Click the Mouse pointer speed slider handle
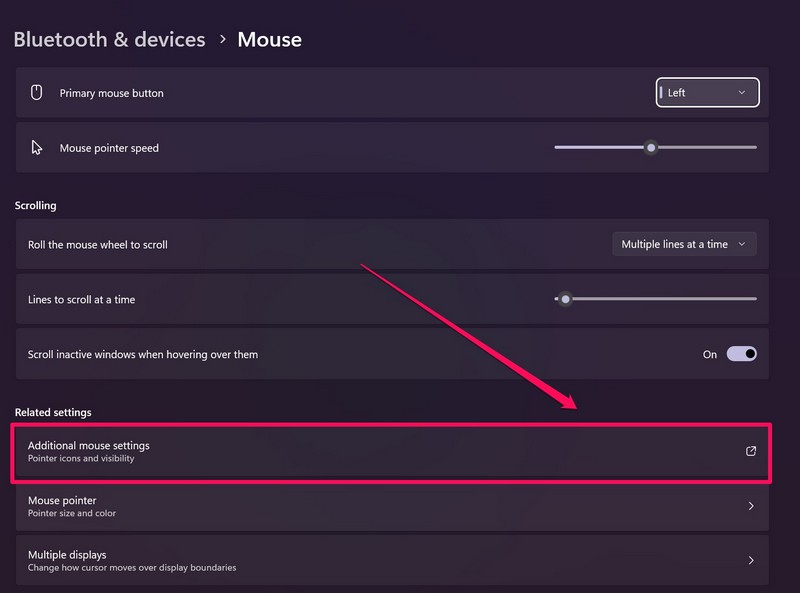This screenshot has width=800, height=593. point(651,147)
